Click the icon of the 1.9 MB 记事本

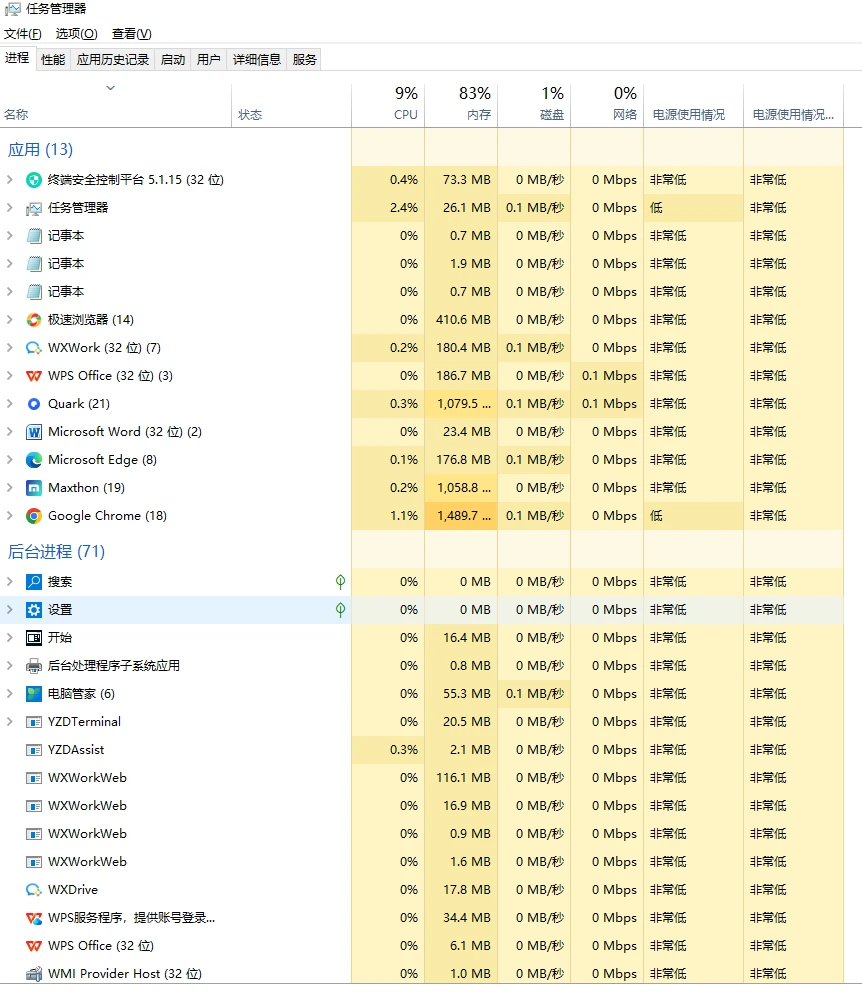click(34, 264)
